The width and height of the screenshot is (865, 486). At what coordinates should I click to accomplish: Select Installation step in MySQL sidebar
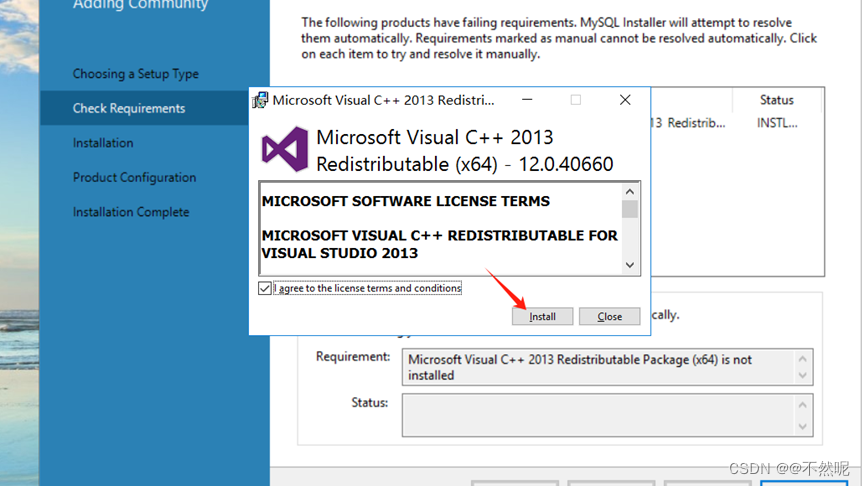pyautogui.click(x=103, y=143)
